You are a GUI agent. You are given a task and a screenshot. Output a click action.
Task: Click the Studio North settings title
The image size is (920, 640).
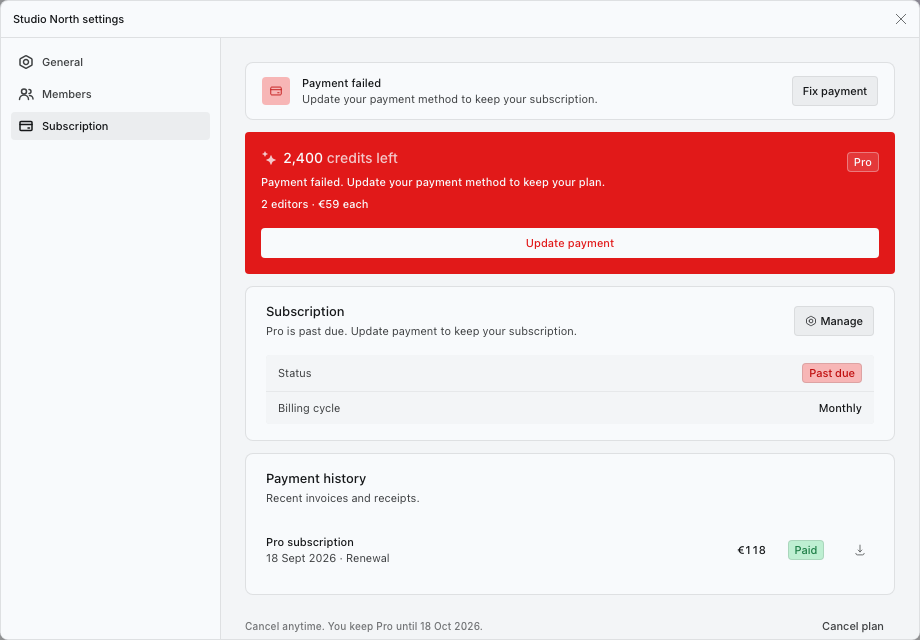(x=69, y=19)
